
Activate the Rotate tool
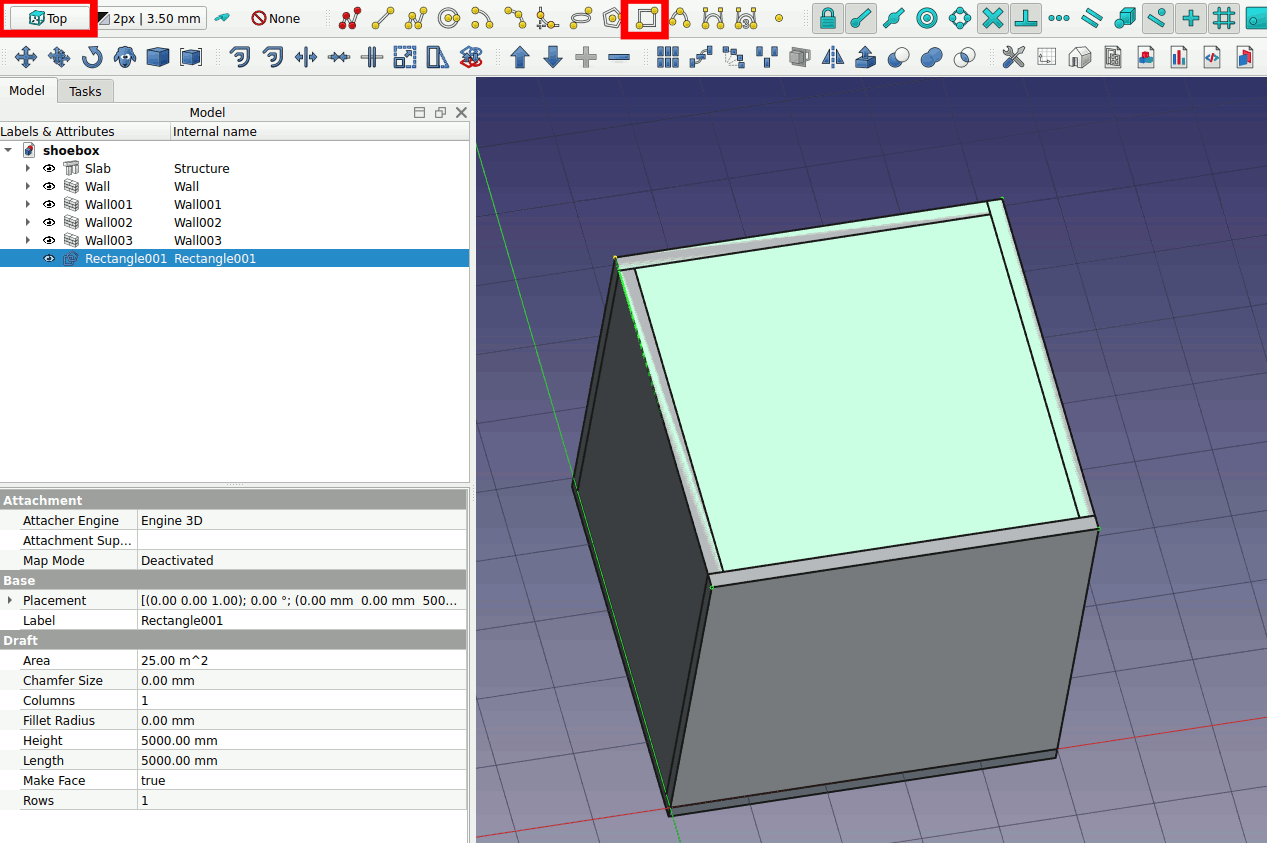click(92, 57)
